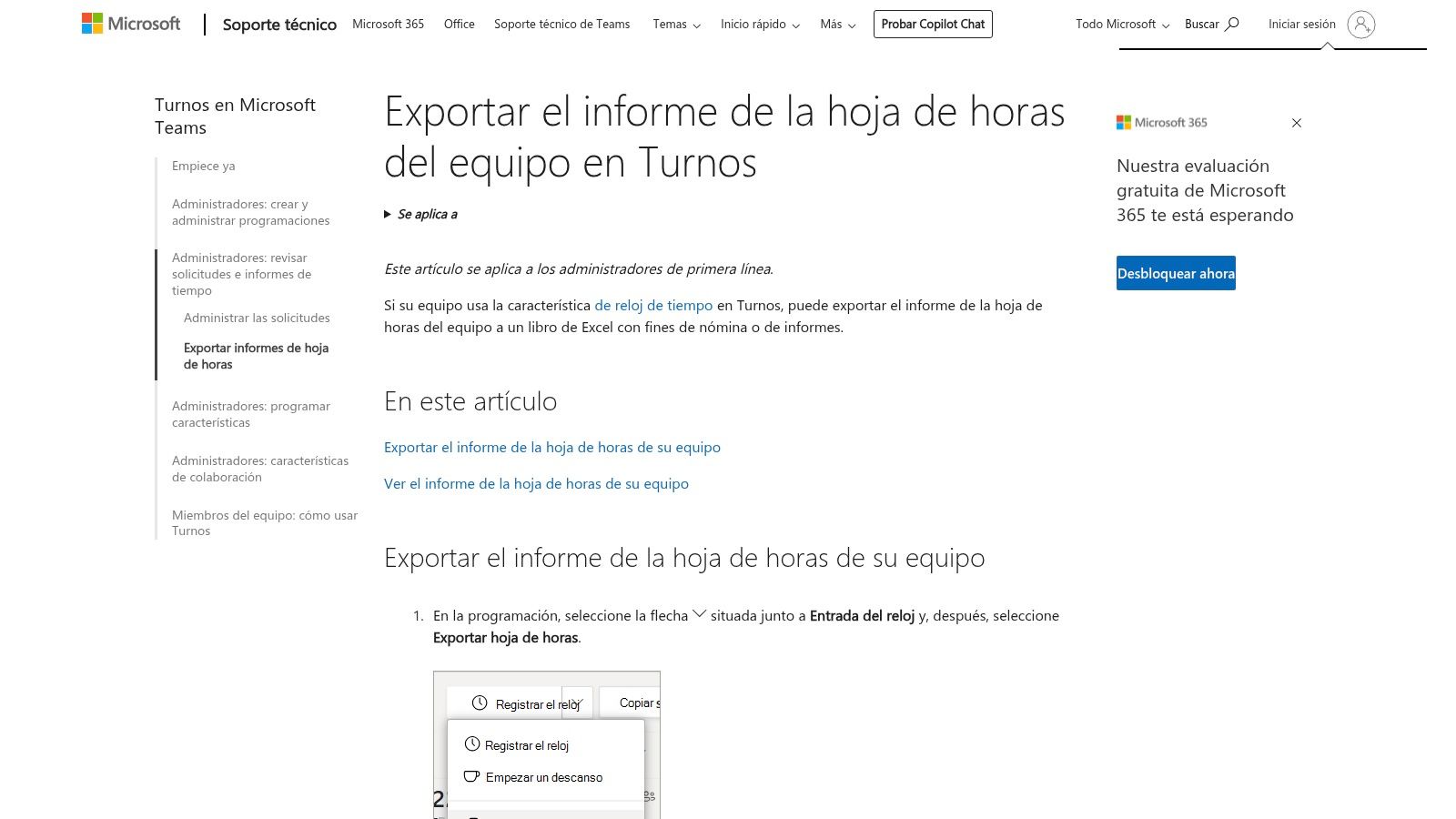Select Exportar informes de hoja de horas
Viewport: 1456px width, 819px height.
(256, 356)
